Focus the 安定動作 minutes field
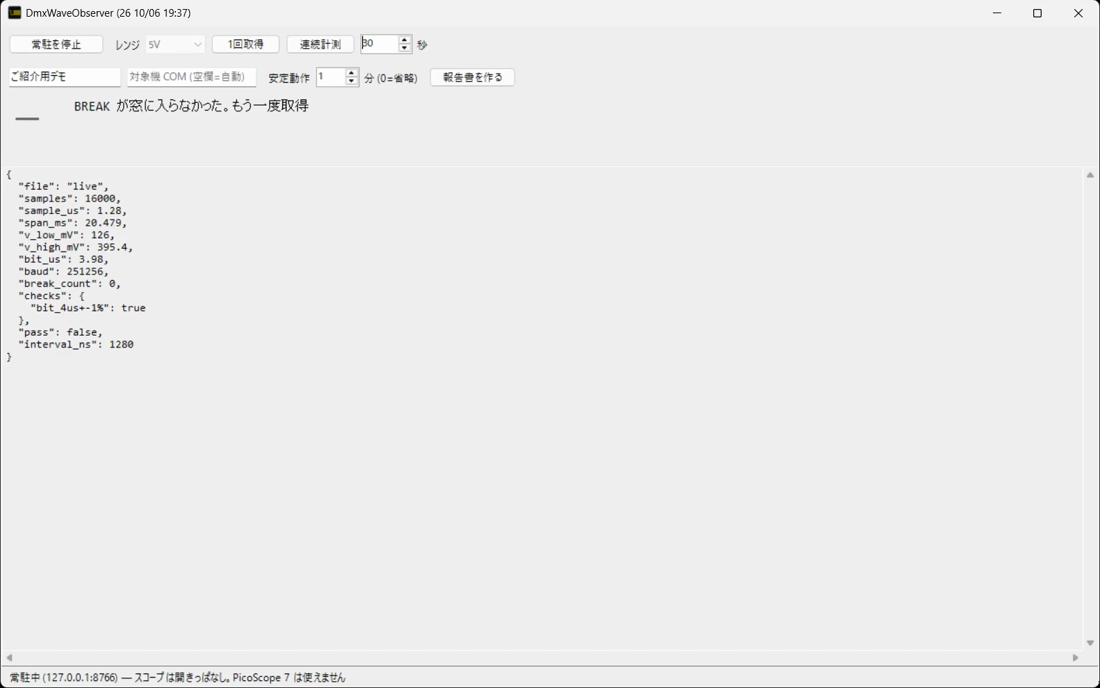 click(330, 76)
